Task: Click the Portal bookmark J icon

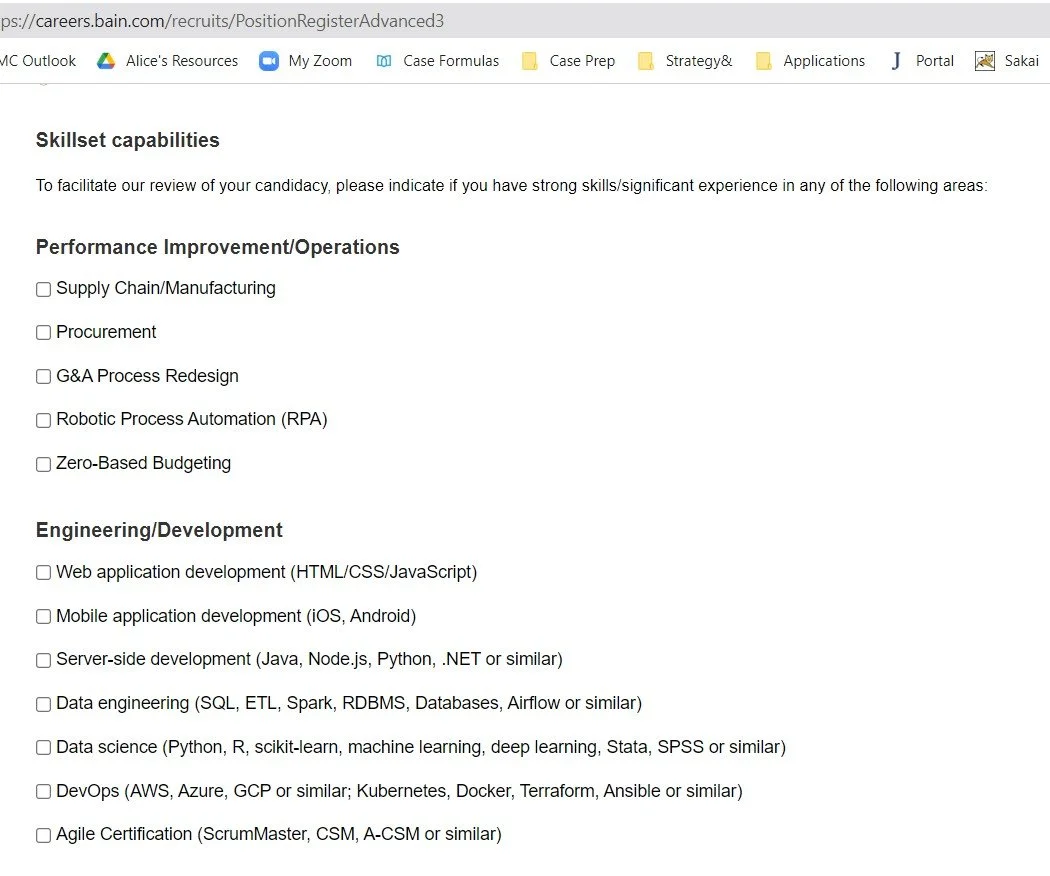Action: (x=896, y=61)
